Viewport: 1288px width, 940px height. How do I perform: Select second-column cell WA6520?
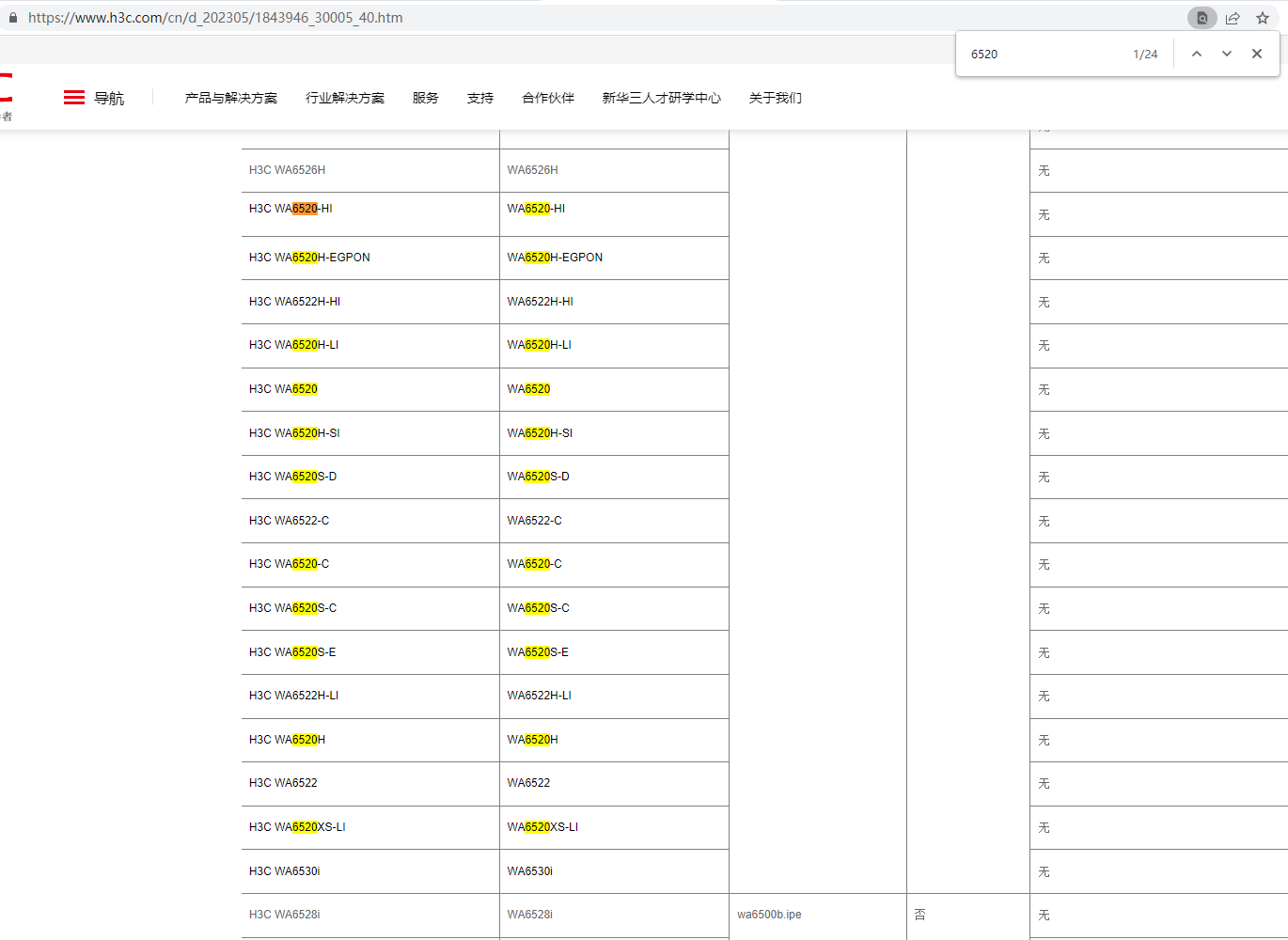528,389
